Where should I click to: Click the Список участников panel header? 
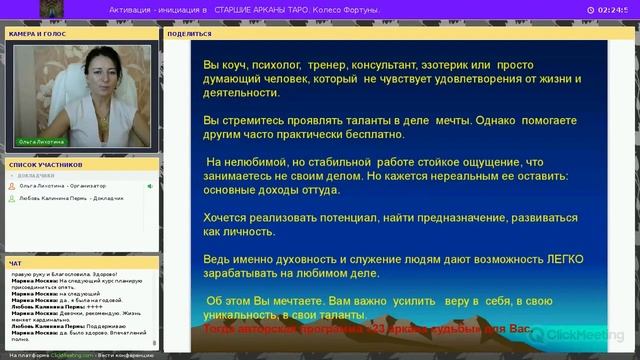(82, 165)
